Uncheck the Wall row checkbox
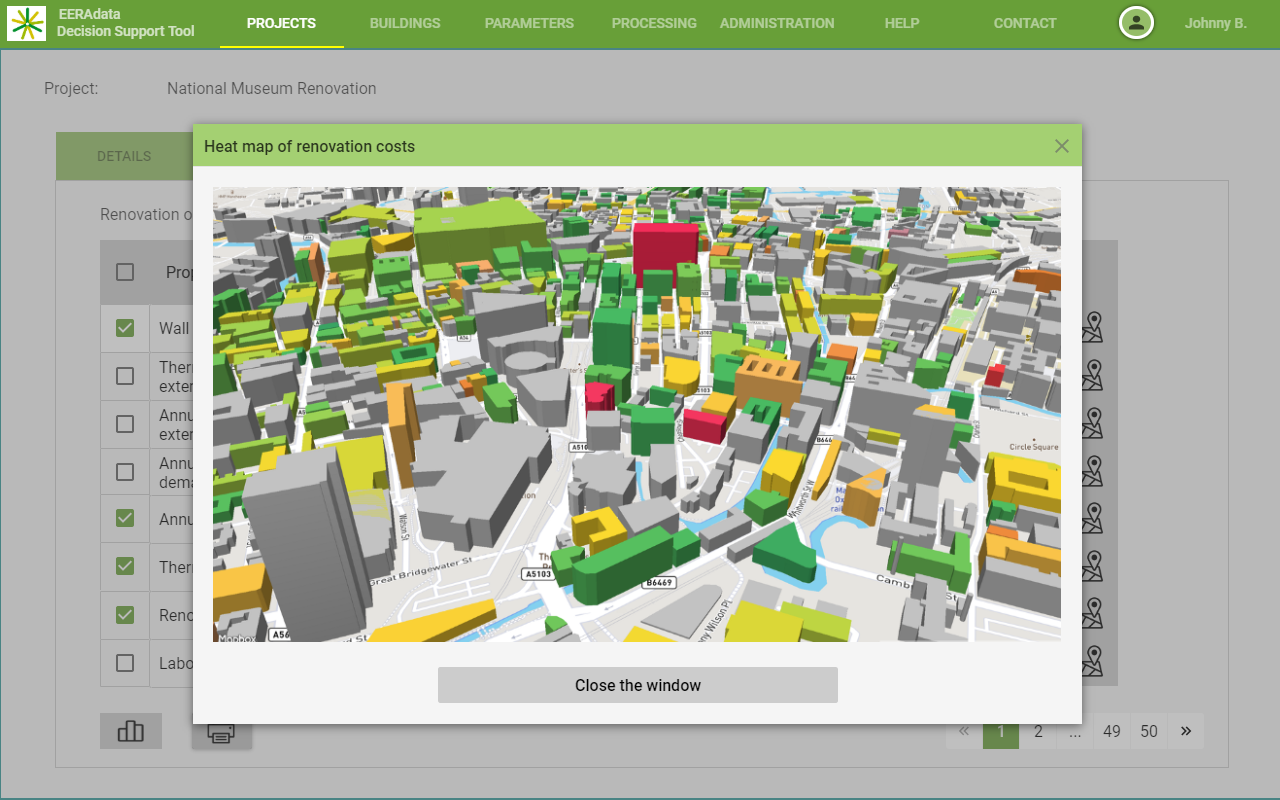This screenshot has height=800, width=1280. click(x=125, y=328)
